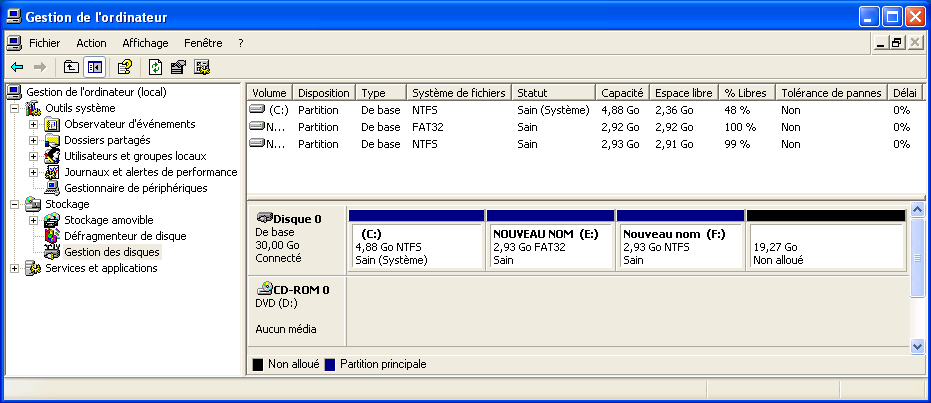Click the Stockage tree icon

tap(33, 204)
